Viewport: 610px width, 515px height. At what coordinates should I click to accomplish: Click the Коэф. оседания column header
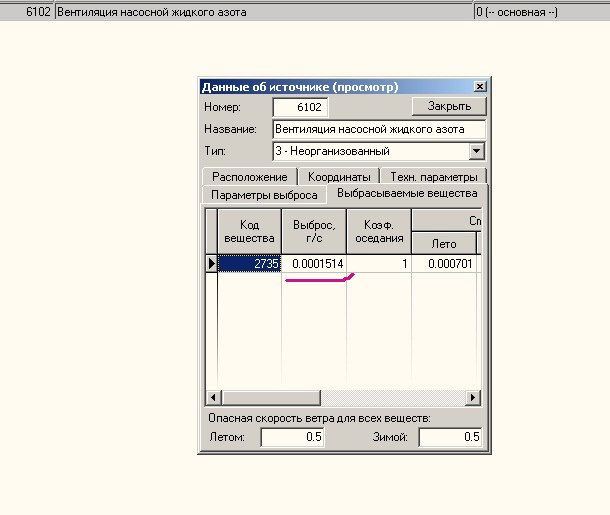pyautogui.click(x=379, y=232)
